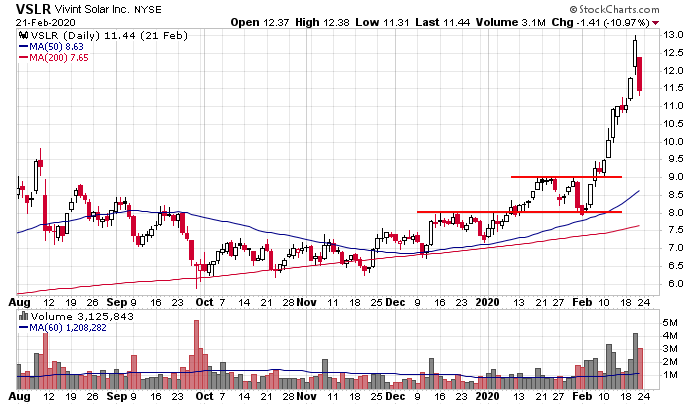Click the 7.5 price axis label

(x=675, y=230)
